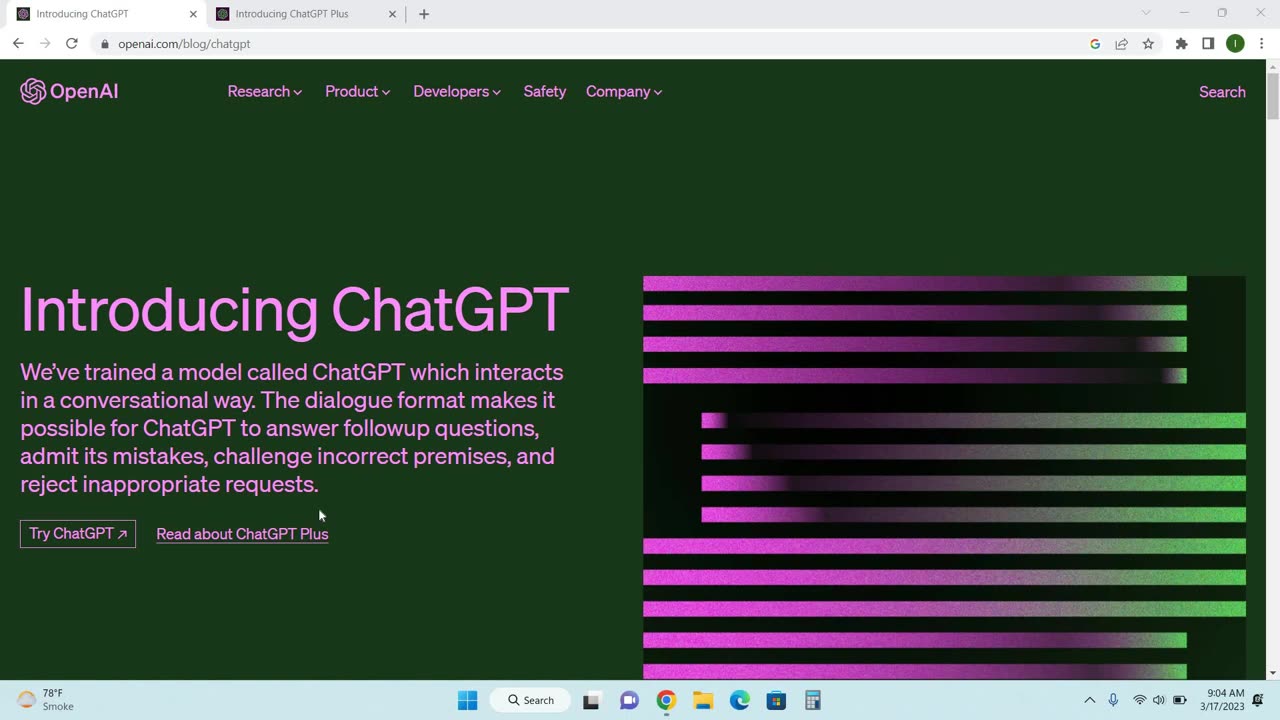Image resolution: width=1280 pixels, height=720 pixels.
Task: Open Read about ChatGPT Plus link
Action: (x=242, y=534)
